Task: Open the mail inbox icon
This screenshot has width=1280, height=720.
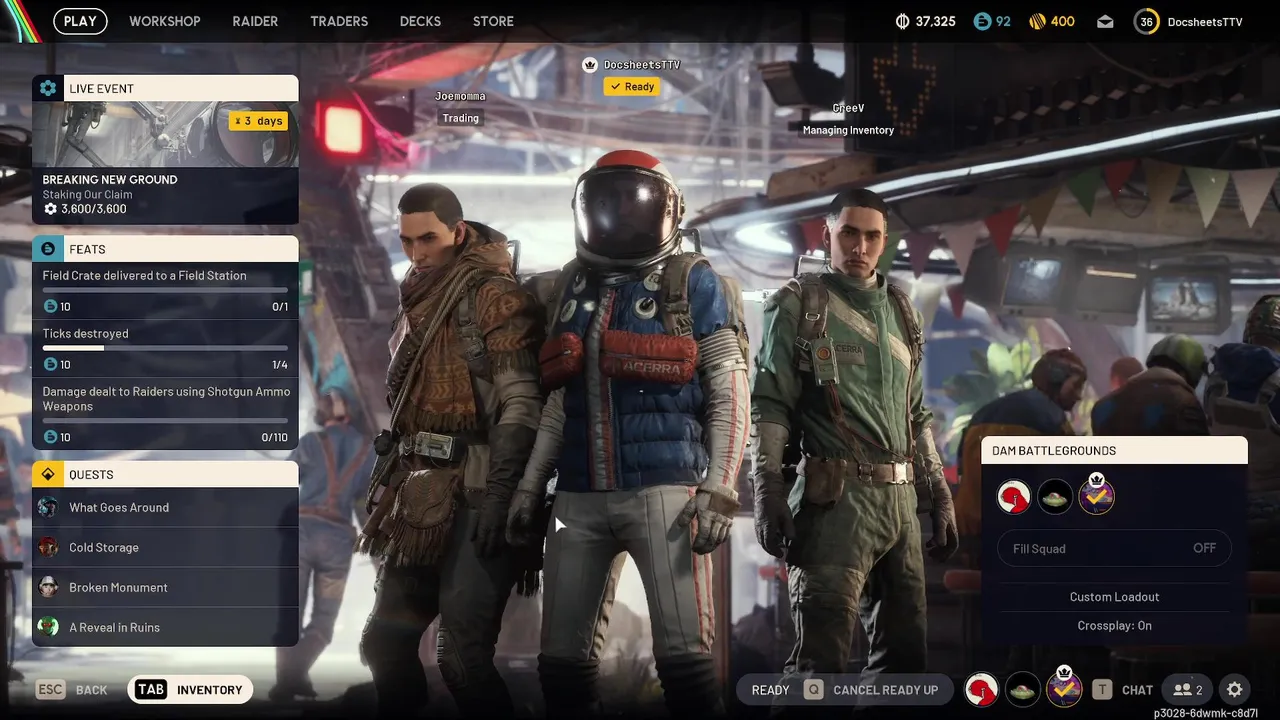Action: click(x=1105, y=21)
